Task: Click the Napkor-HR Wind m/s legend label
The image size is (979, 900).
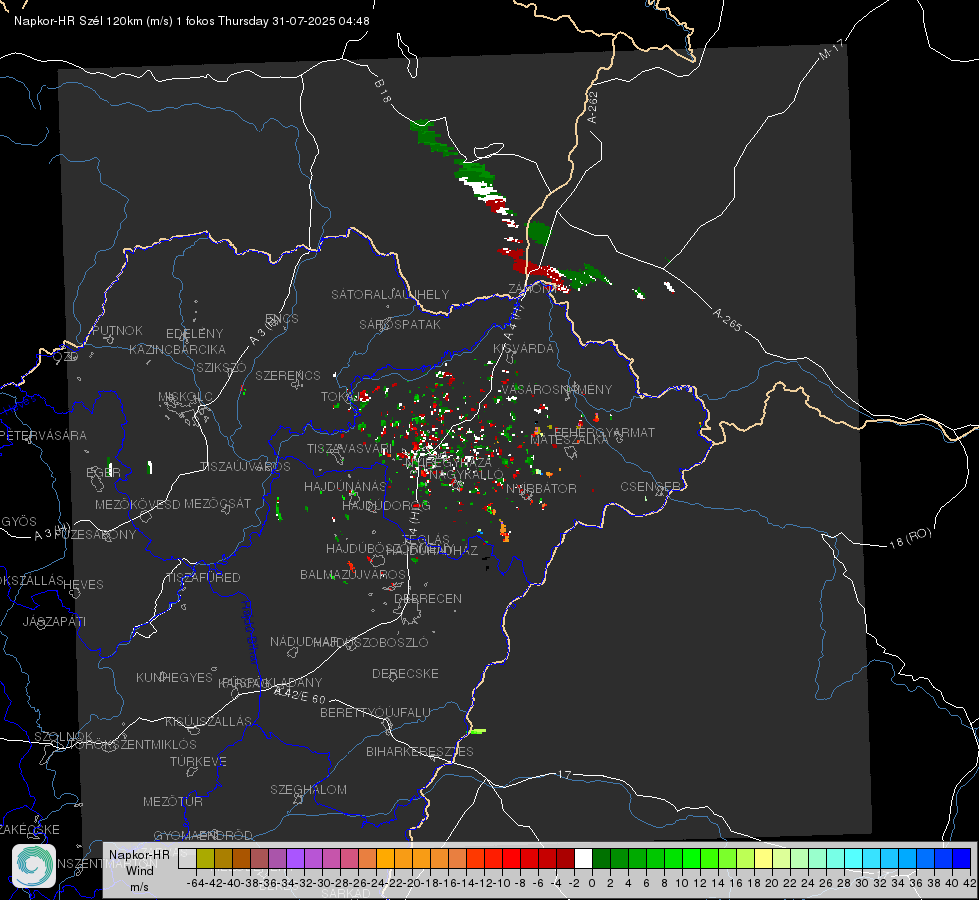Action: point(139,870)
